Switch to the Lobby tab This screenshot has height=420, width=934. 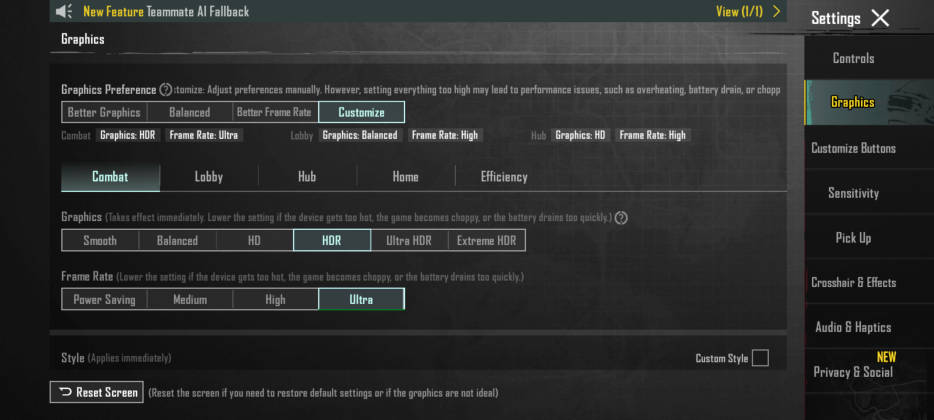click(208, 177)
